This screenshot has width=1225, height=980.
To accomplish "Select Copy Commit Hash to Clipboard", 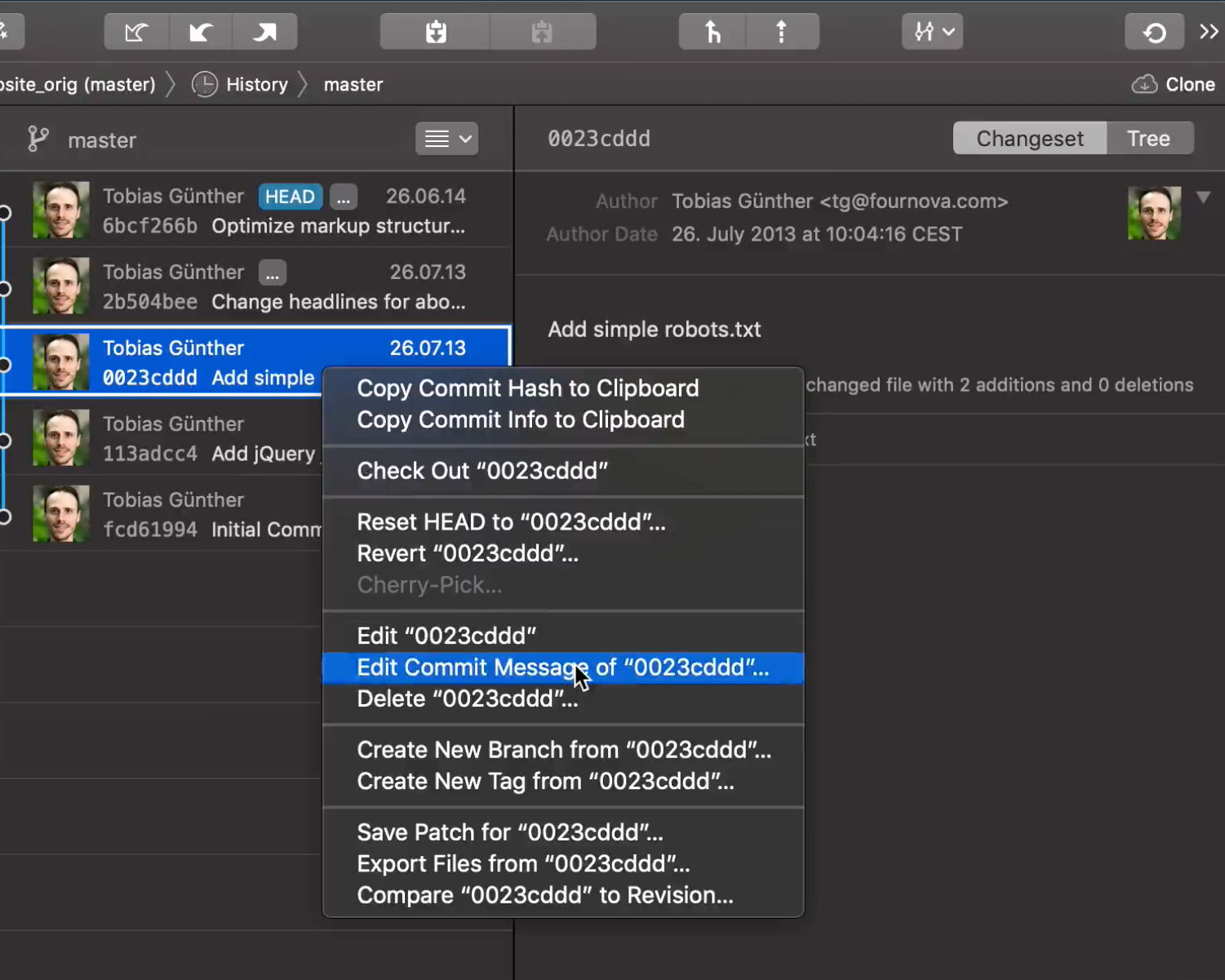I will (527, 388).
